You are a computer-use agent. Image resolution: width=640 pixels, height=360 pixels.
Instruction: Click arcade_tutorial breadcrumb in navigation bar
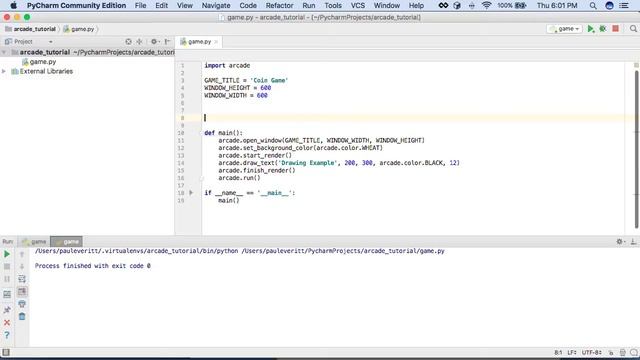[30, 29]
